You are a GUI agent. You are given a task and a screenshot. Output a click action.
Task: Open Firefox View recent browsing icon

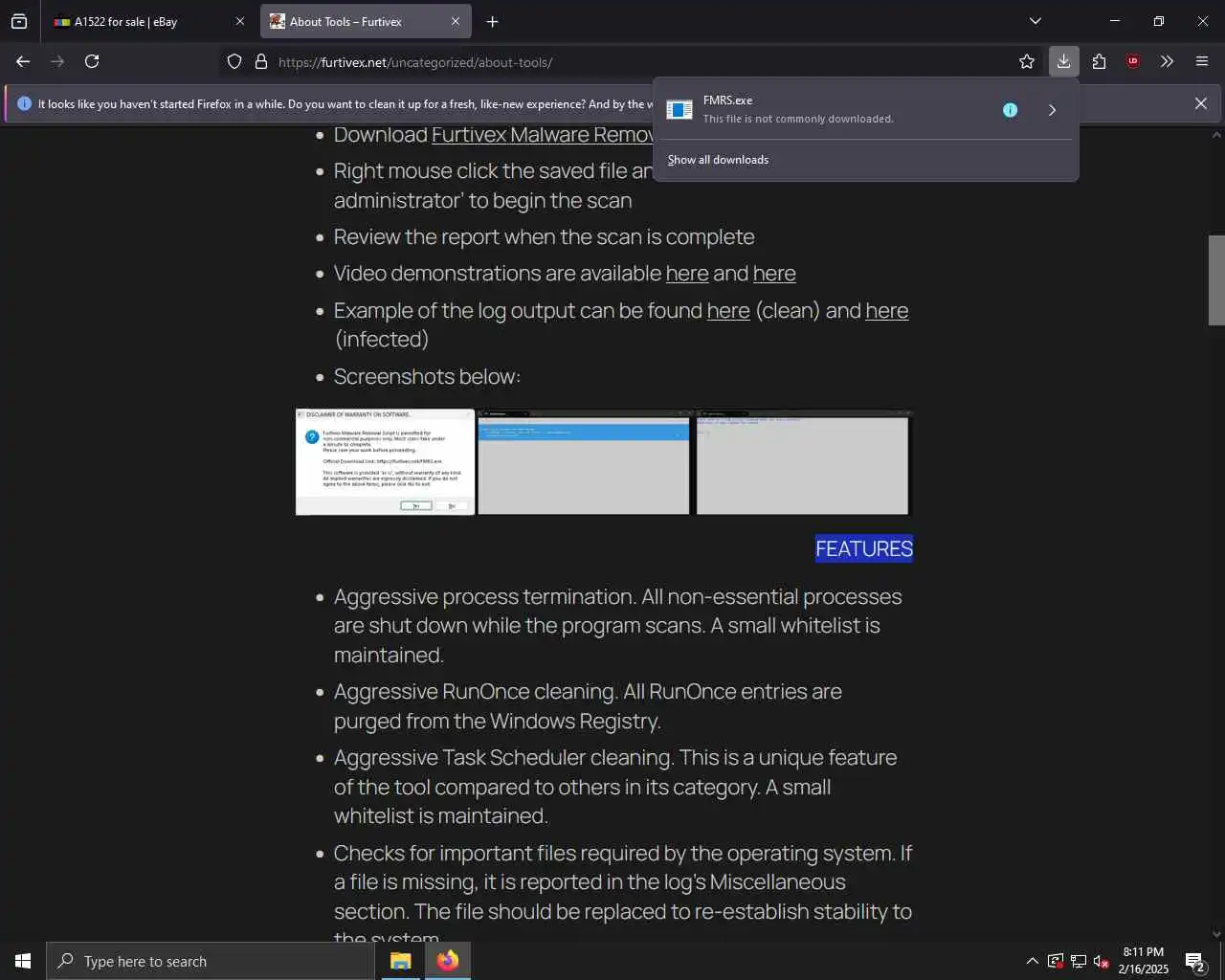point(19,21)
